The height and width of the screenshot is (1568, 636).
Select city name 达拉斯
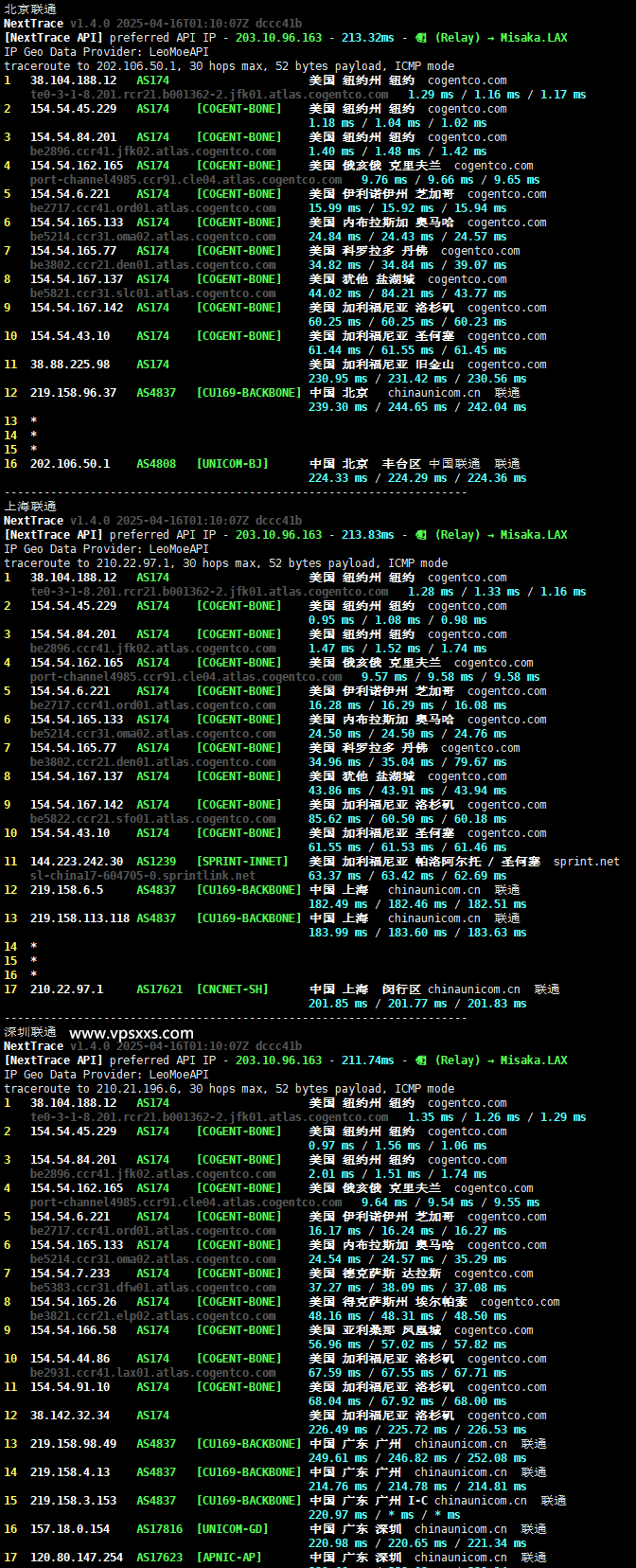[421, 1274]
